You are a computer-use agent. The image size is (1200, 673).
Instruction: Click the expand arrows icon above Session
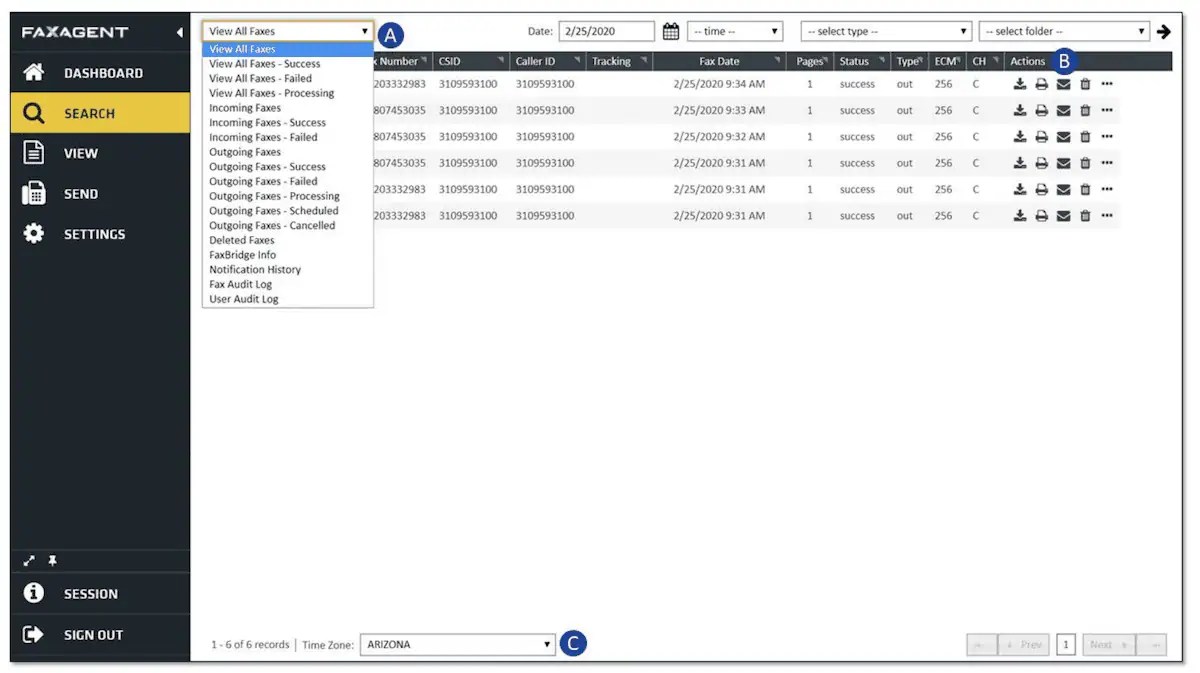(30, 562)
